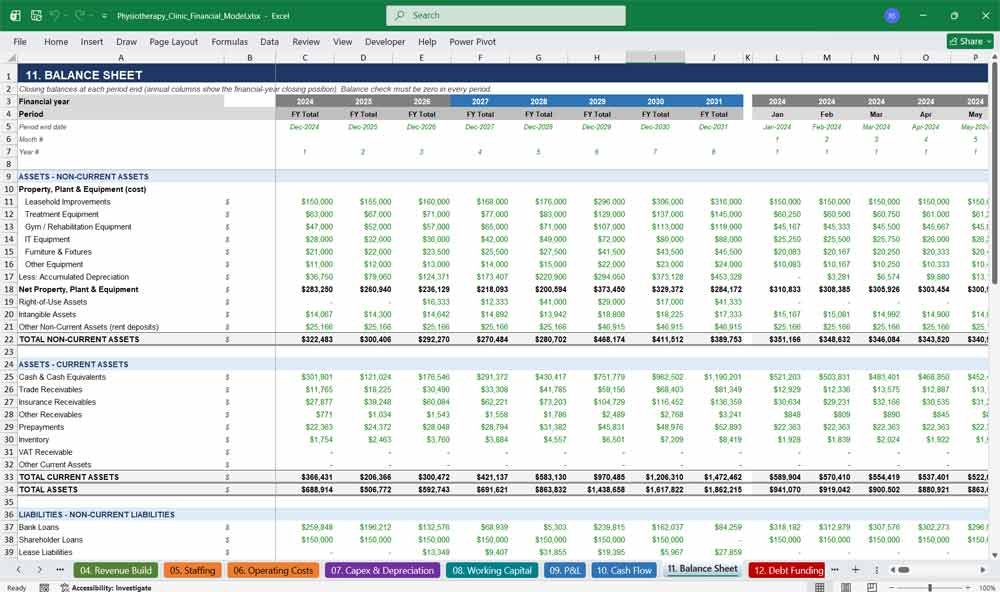
Task: Click the 11. BALANCE SHEET title cell
Action: pos(121,75)
